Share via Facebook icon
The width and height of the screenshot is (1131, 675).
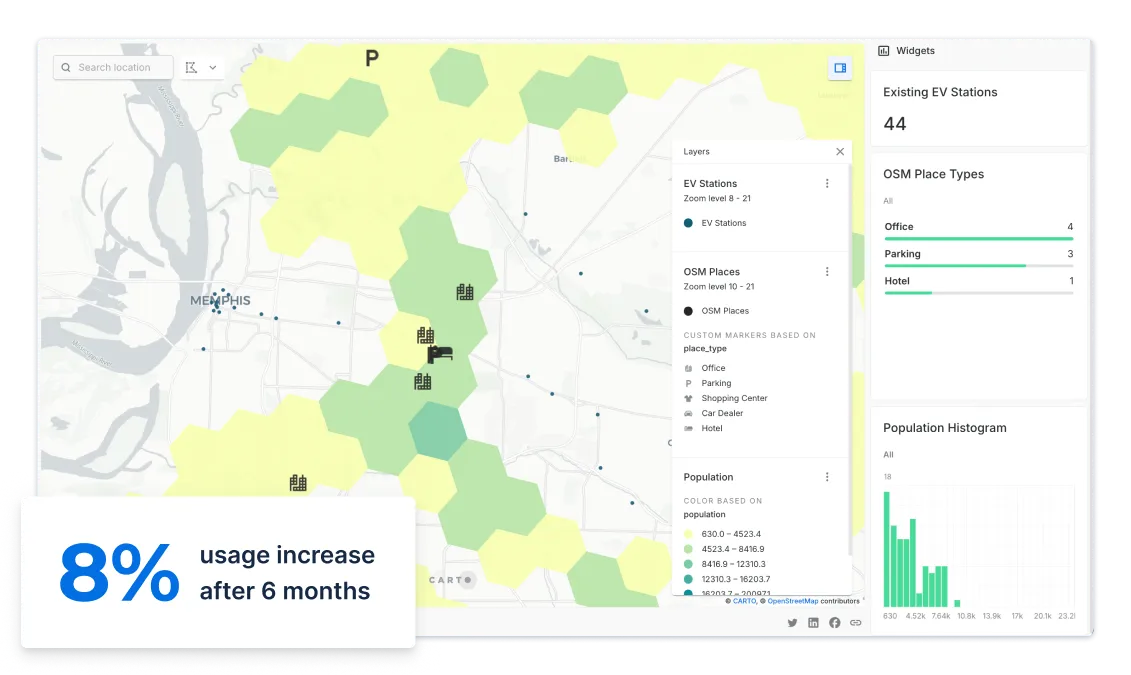835,623
